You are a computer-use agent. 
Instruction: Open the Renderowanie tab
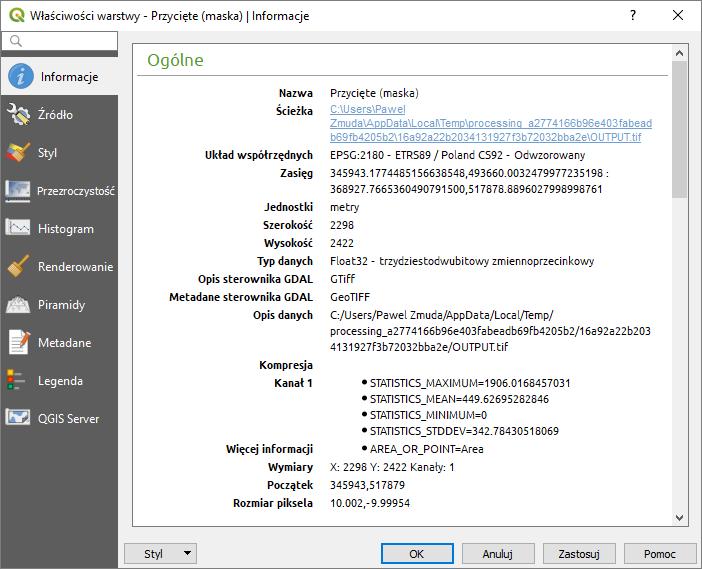(75, 267)
